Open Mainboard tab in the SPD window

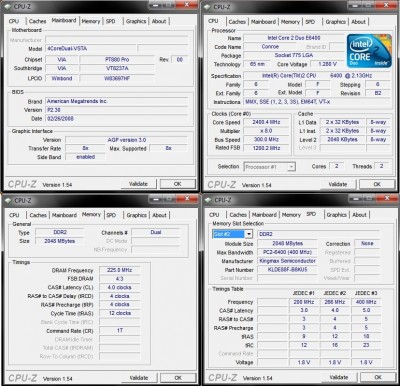pyautogui.click(x=264, y=215)
